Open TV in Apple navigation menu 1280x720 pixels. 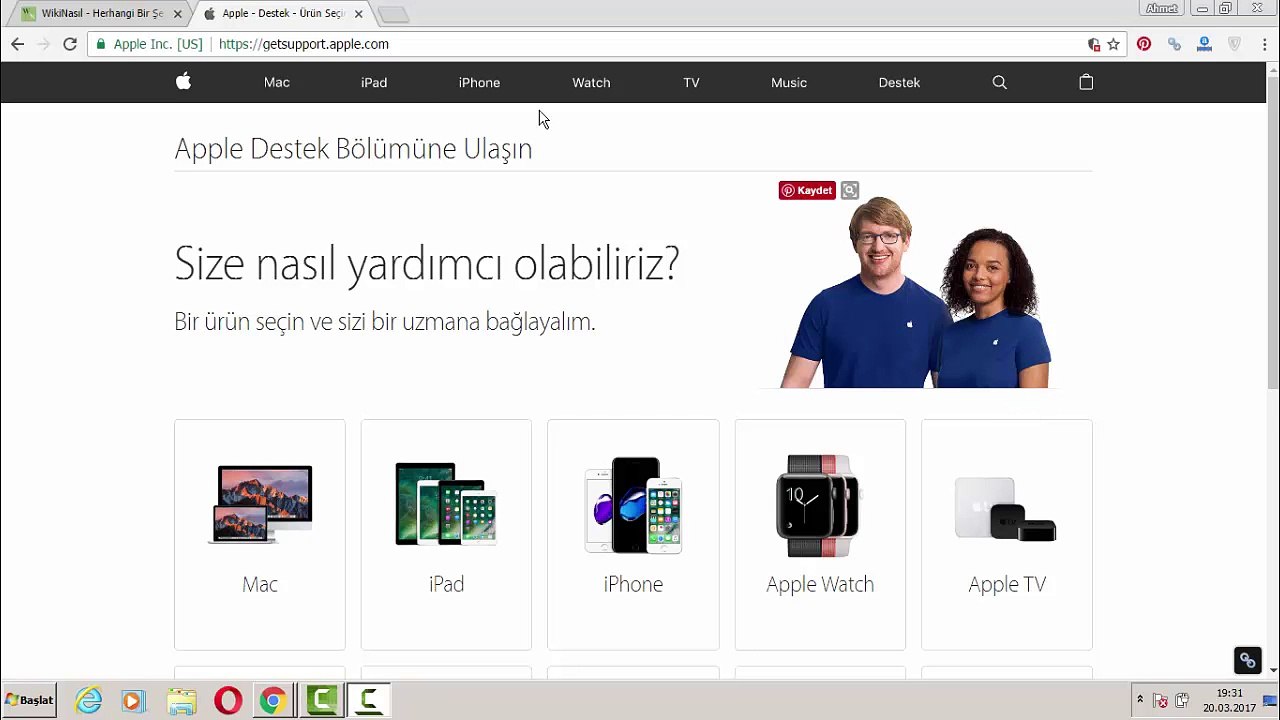pos(691,83)
